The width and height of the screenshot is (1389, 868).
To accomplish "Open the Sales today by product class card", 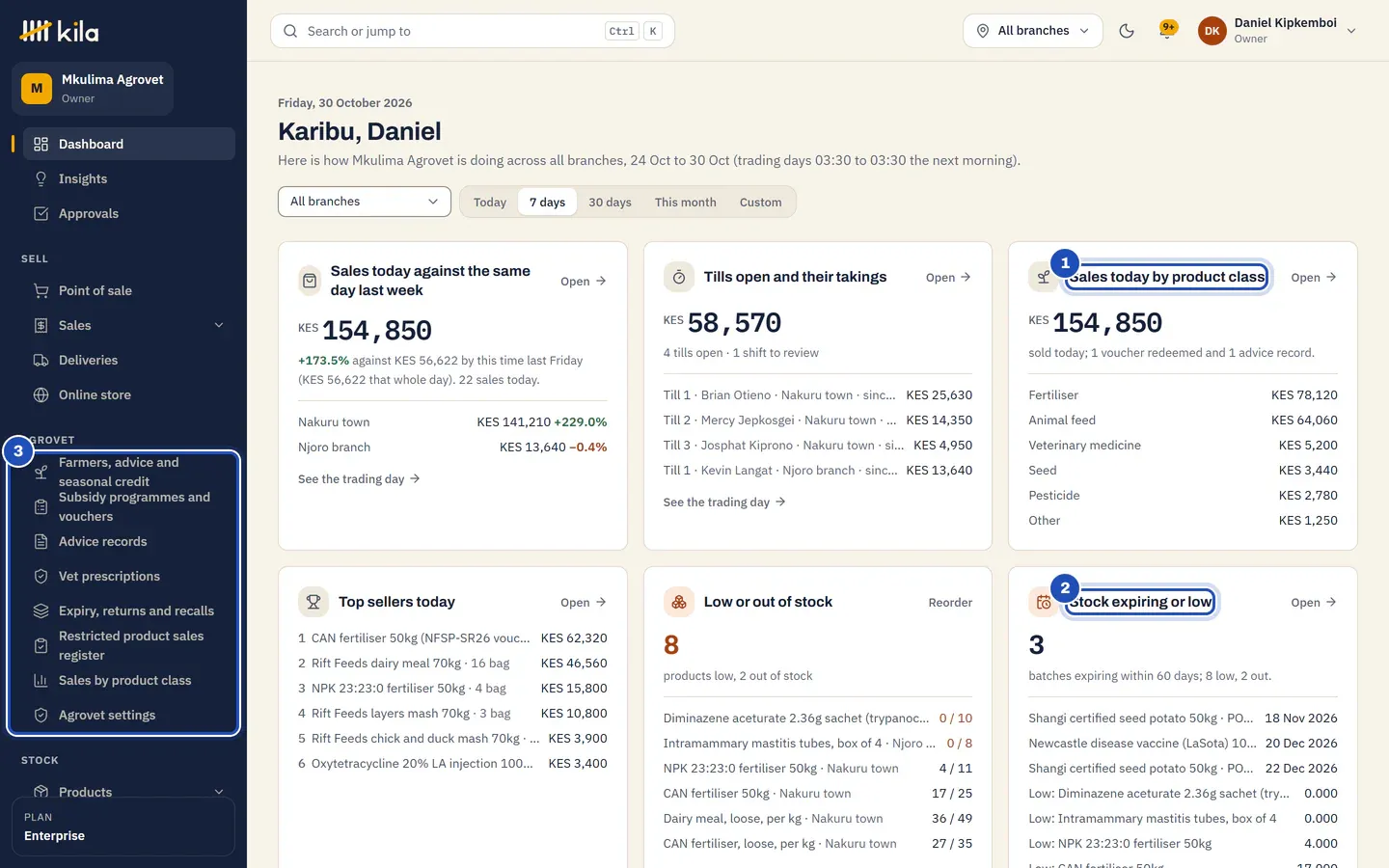I will (x=1314, y=278).
